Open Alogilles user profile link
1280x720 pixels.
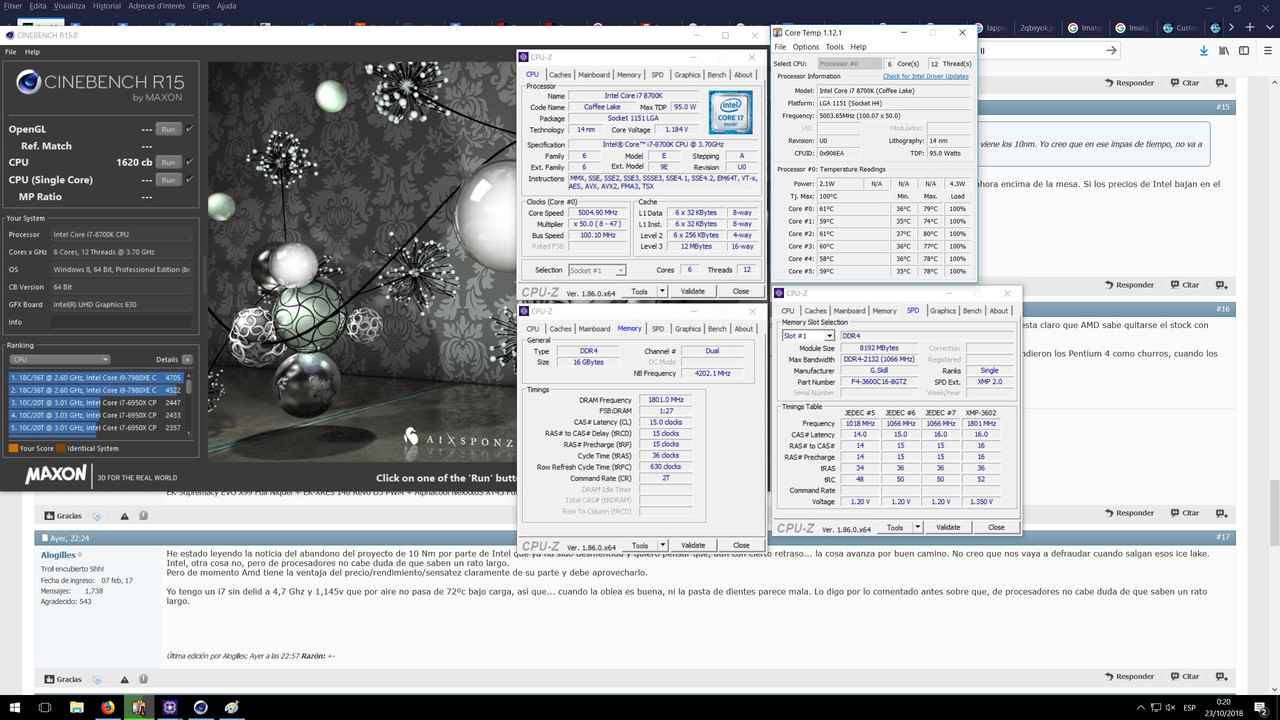pos(58,555)
